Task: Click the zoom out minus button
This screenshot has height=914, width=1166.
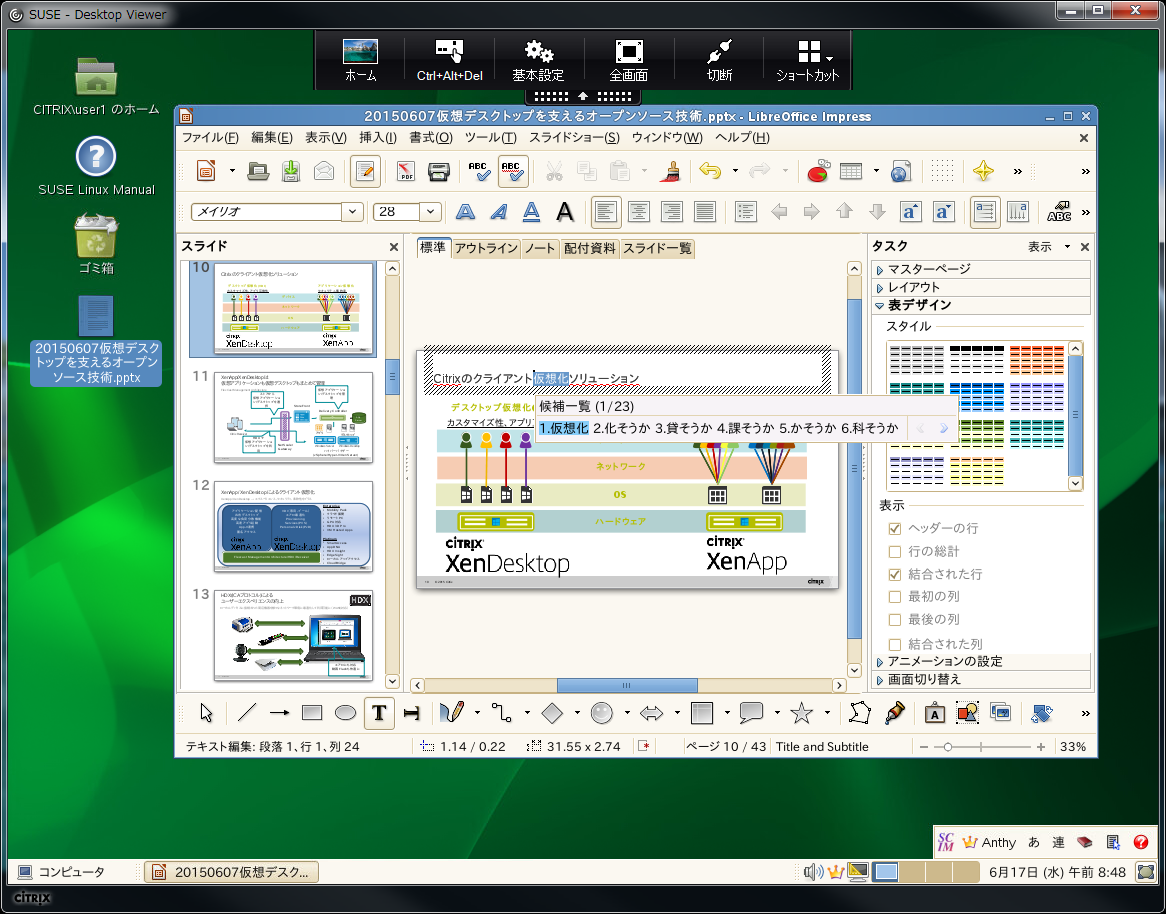Action: [x=924, y=747]
